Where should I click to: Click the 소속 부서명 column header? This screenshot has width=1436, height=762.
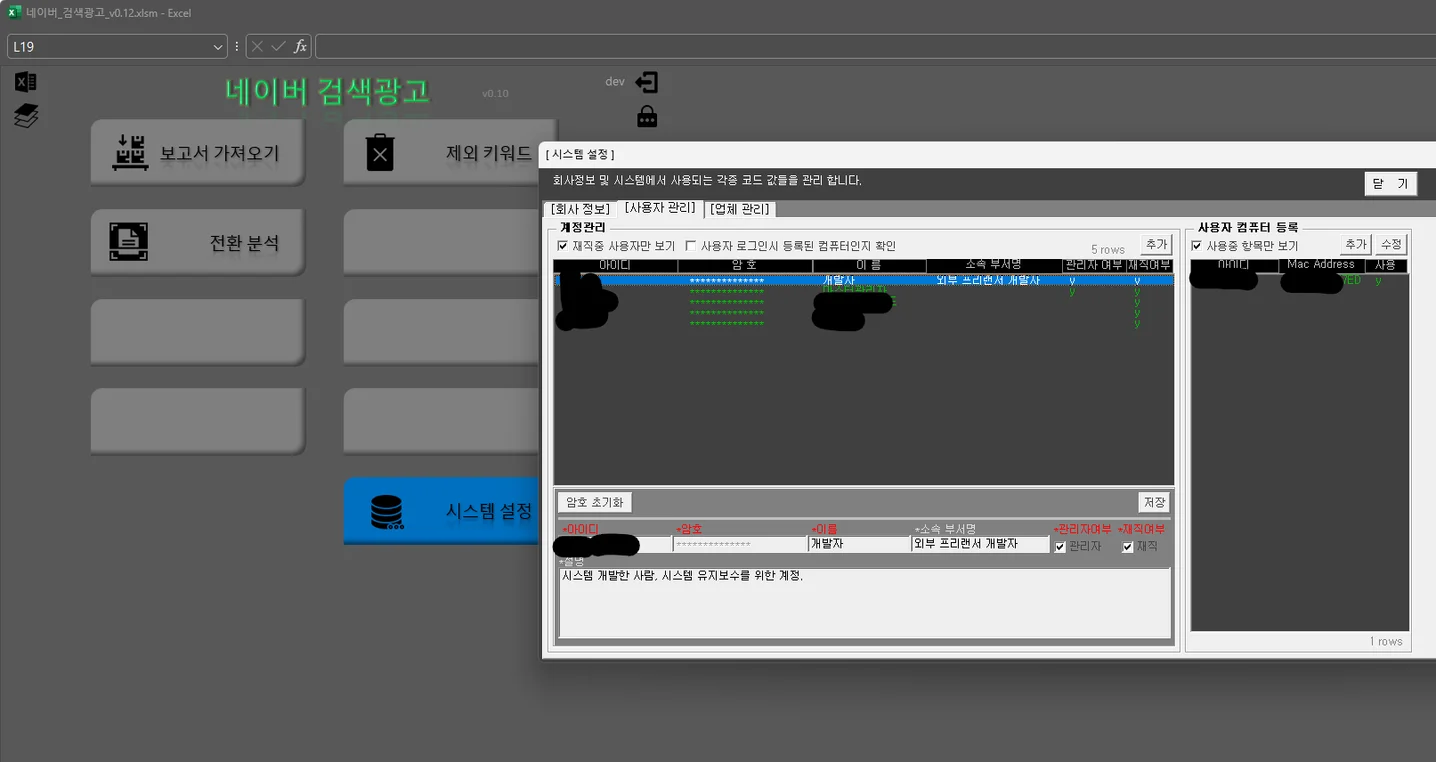click(x=993, y=265)
